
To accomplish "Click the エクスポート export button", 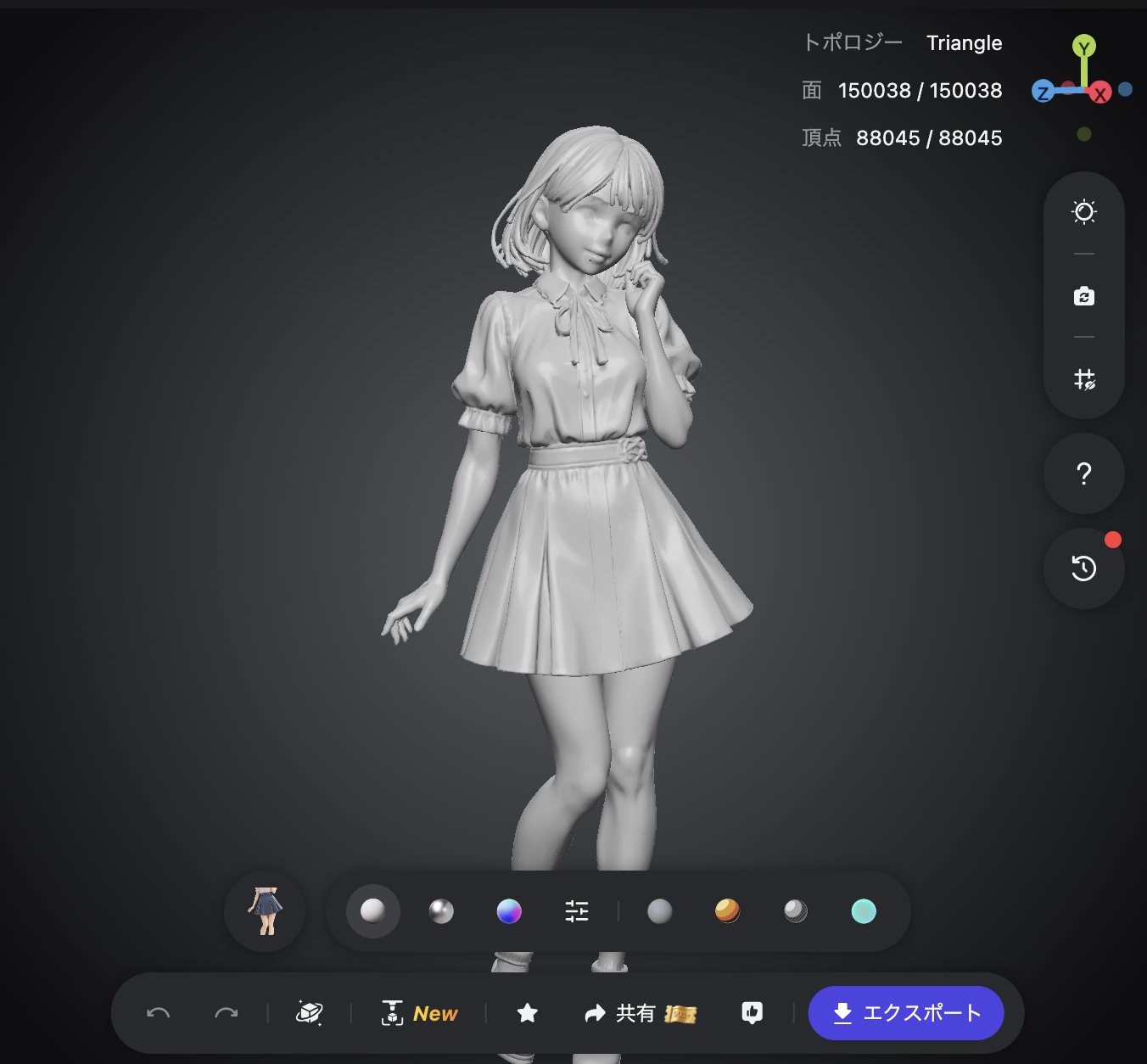I will pos(906,1013).
